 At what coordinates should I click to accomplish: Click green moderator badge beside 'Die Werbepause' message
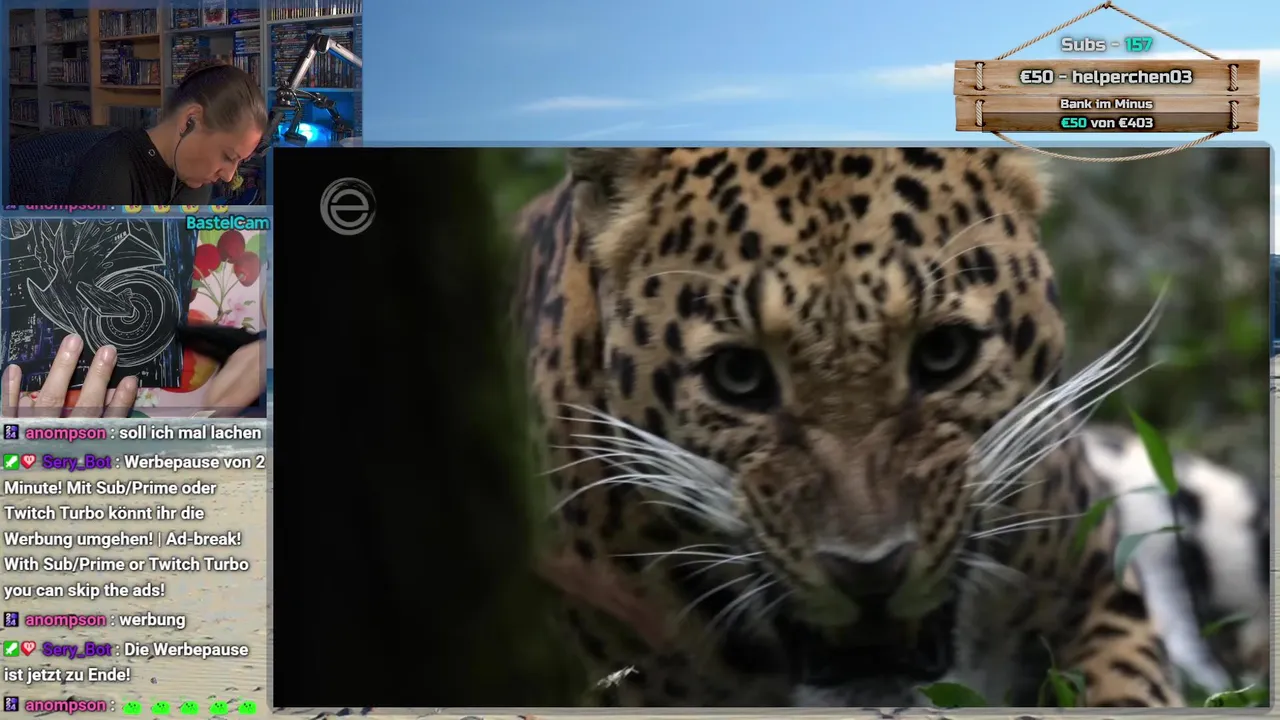11,649
